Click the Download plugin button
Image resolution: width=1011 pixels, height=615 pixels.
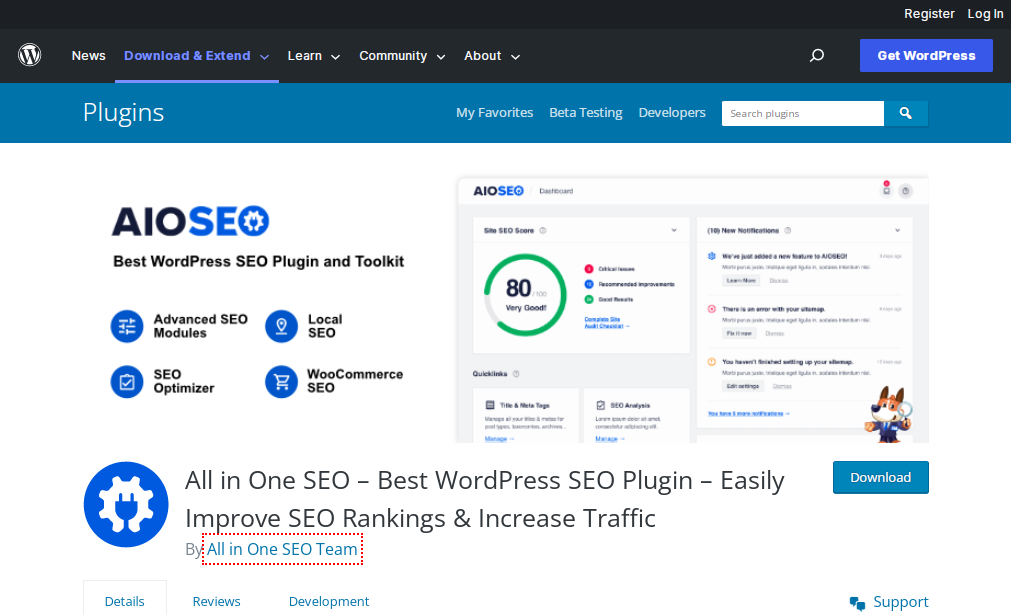point(881,478)
